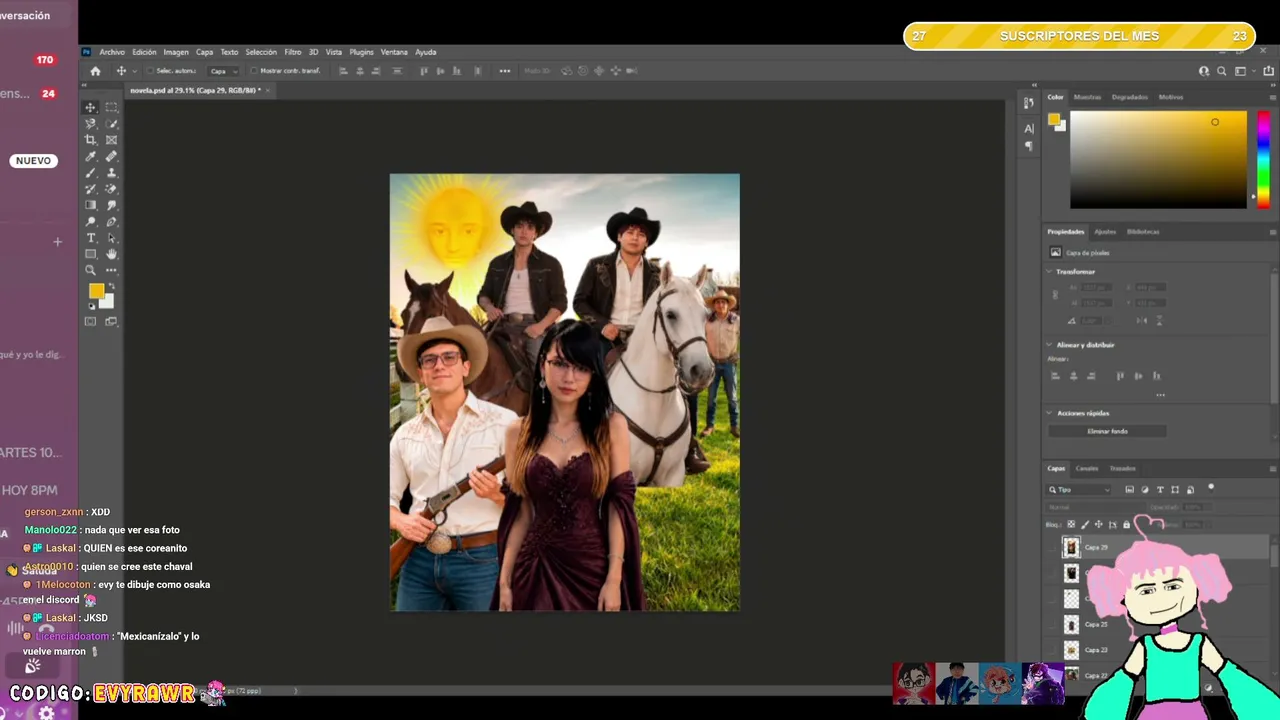Toggle visibility of layer Capa 29

point(1052,547)
